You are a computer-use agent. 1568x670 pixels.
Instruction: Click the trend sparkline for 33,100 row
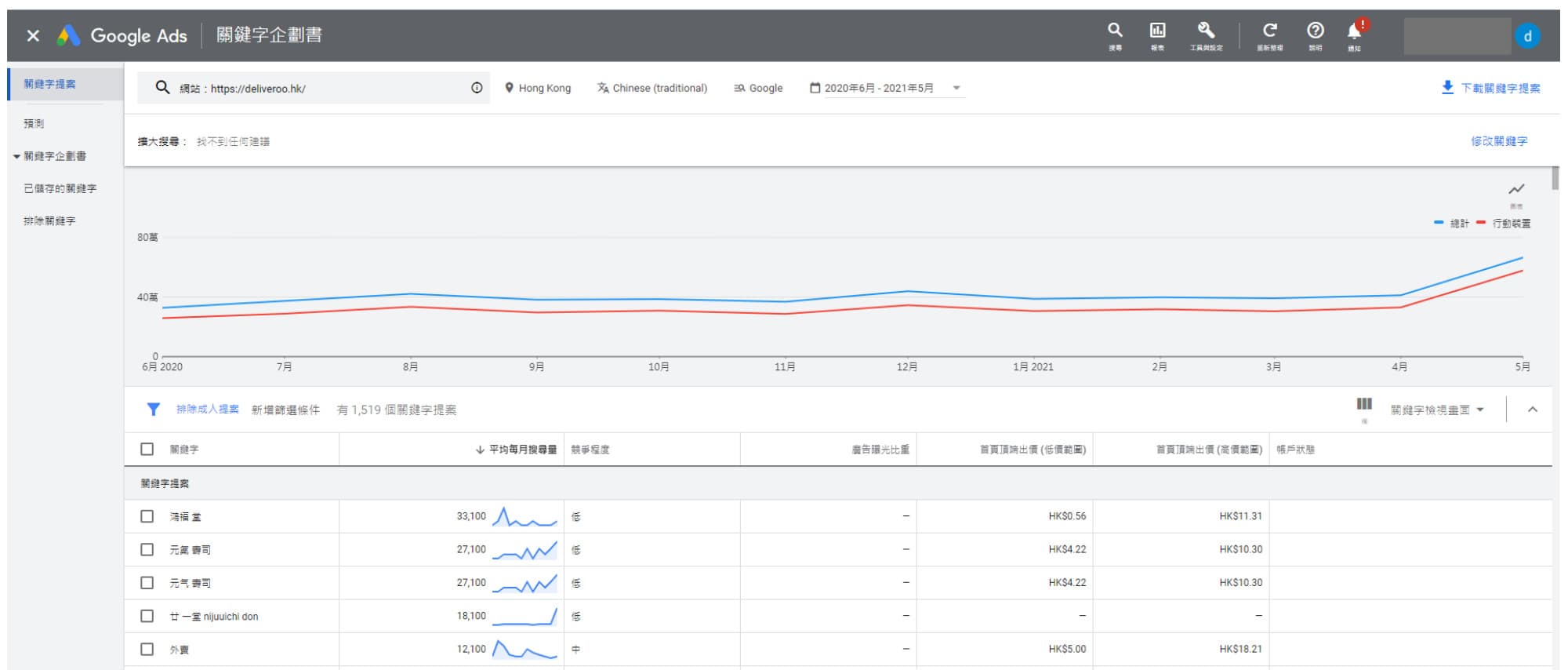point(524,517)
